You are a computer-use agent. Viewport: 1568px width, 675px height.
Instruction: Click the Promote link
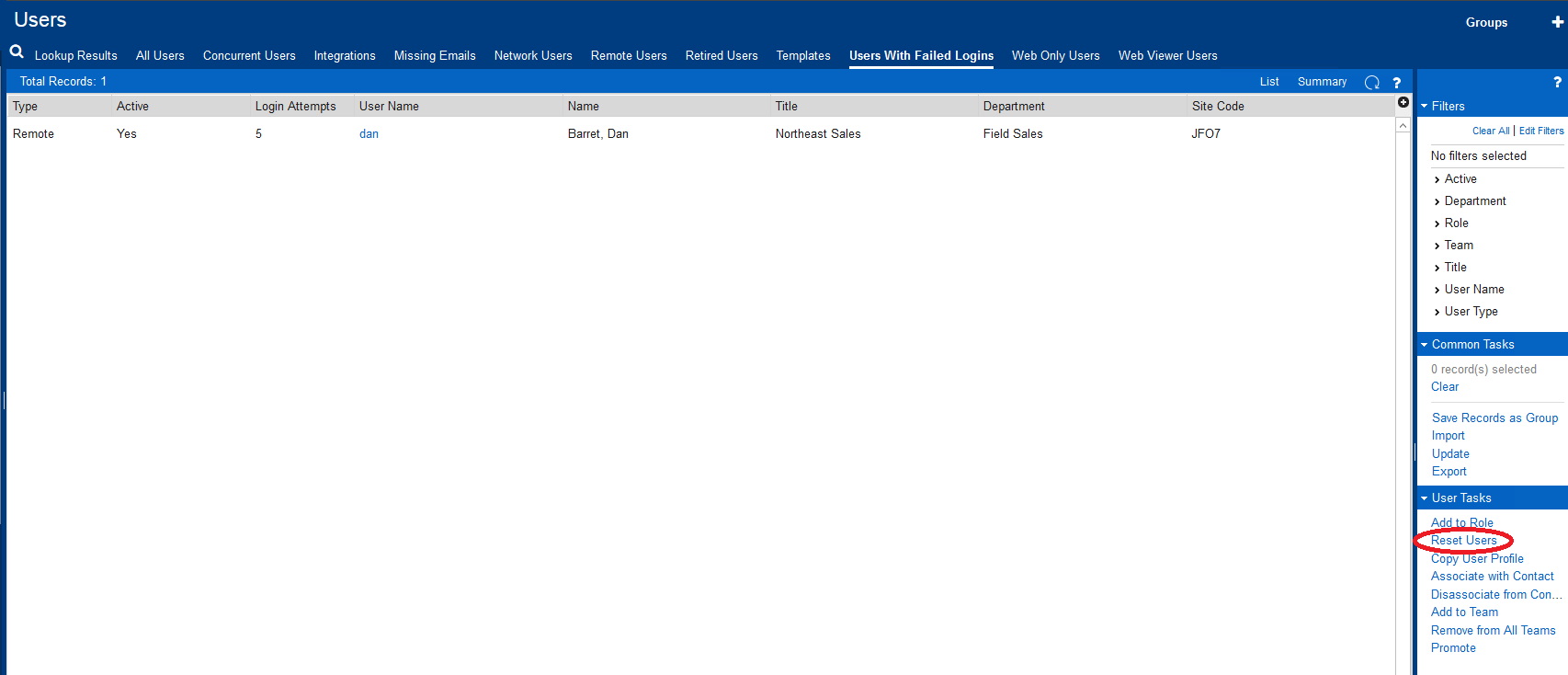pyautogui.click(x=1453, y=648)
